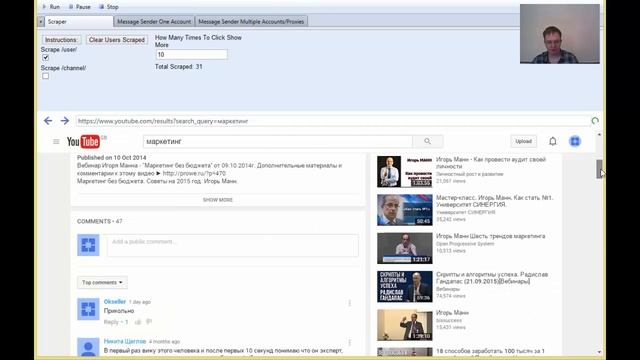Click the page reload spinner icon
This screenshot has height=360, width=640.
[595, 121]
